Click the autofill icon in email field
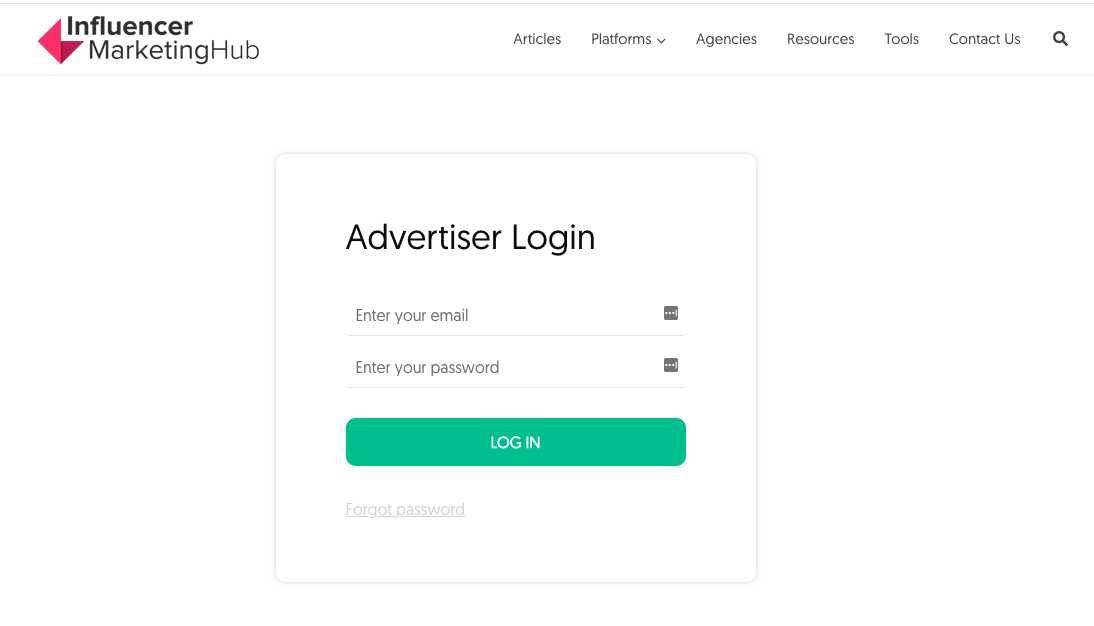Image resolution: width=1094 pixels, height=626 pixels. click(670, 313)
